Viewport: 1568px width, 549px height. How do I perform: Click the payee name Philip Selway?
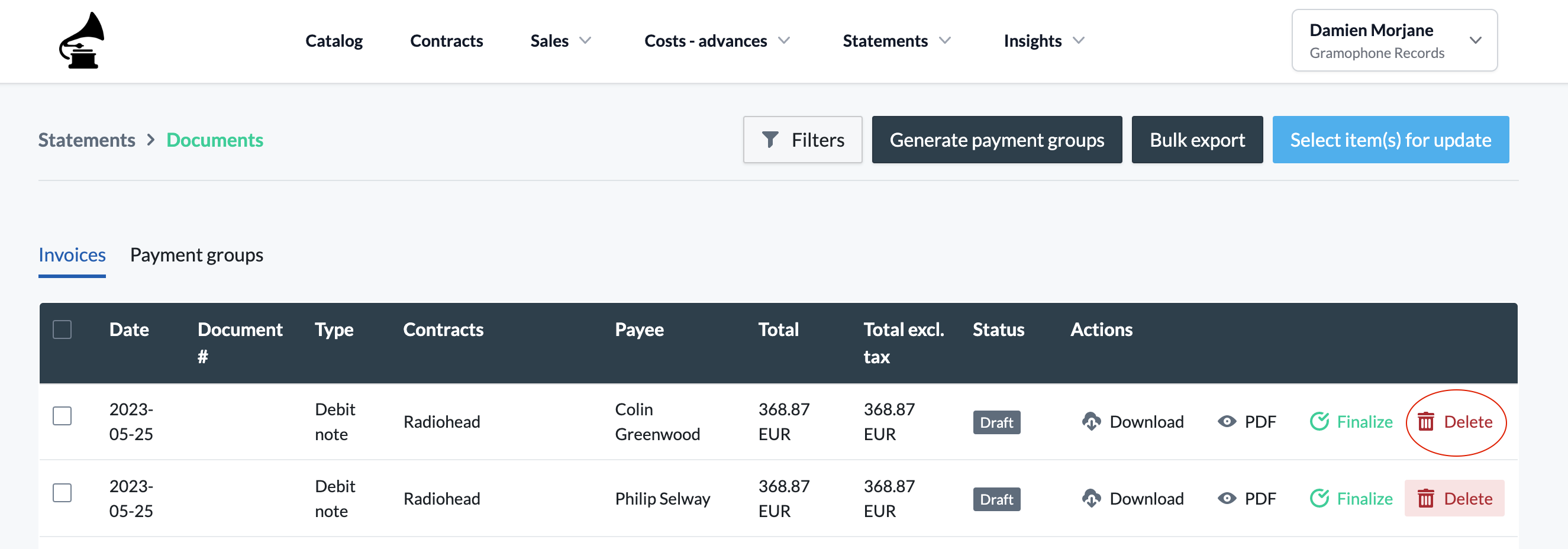point(662,499)
